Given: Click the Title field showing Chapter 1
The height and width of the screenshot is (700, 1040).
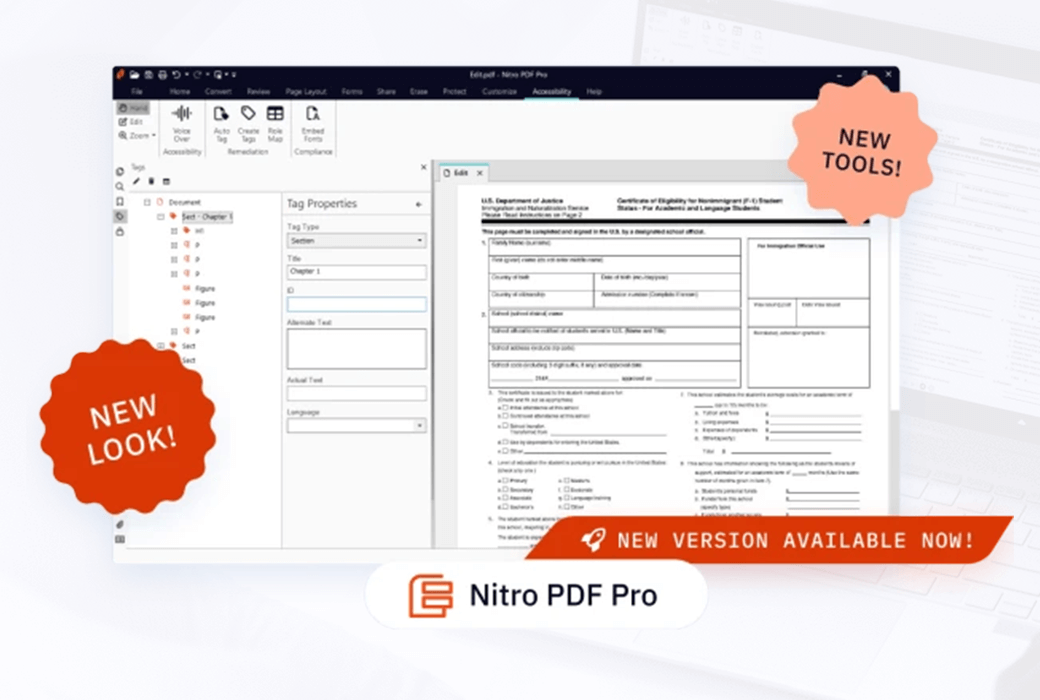Looking at the screenshot, I should [355, 272].
